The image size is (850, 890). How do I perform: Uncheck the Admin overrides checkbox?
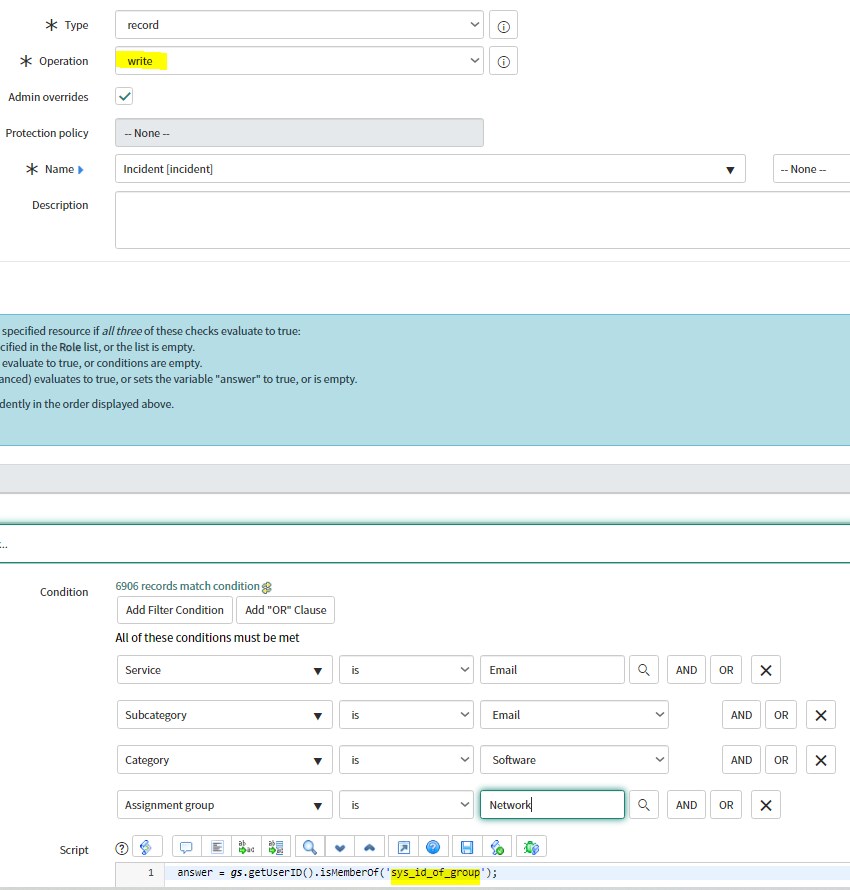[x=125, y=97]
